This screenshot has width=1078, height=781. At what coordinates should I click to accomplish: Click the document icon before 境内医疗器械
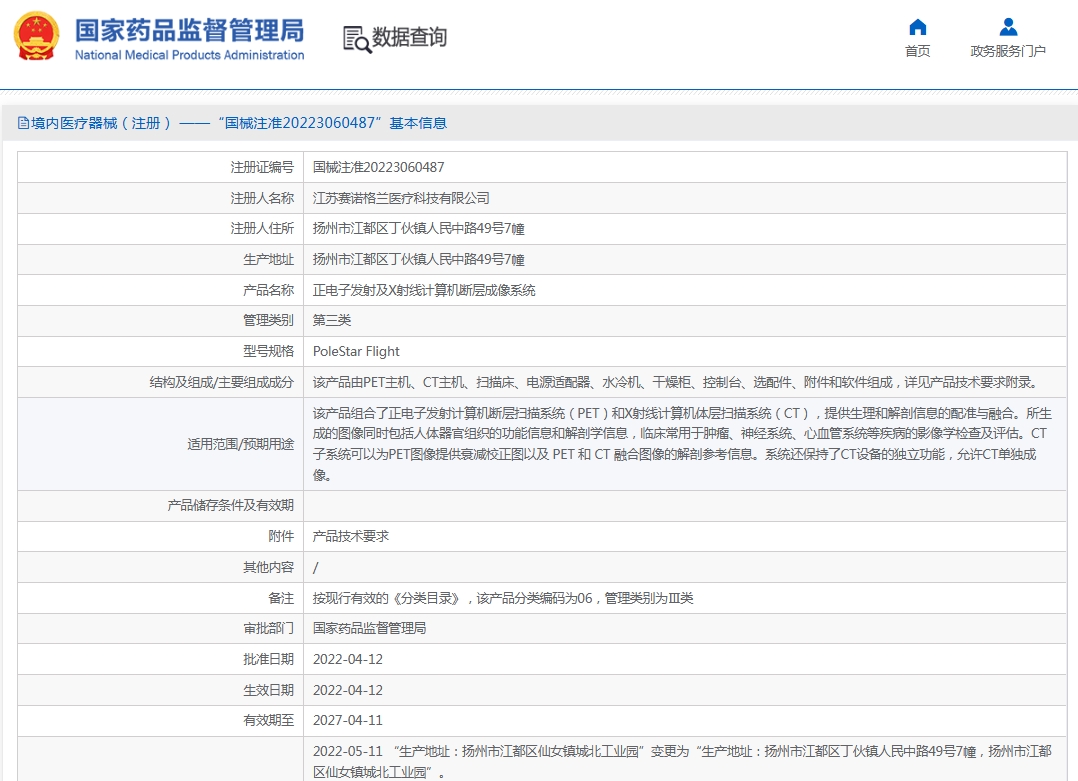tap(23, 123)
